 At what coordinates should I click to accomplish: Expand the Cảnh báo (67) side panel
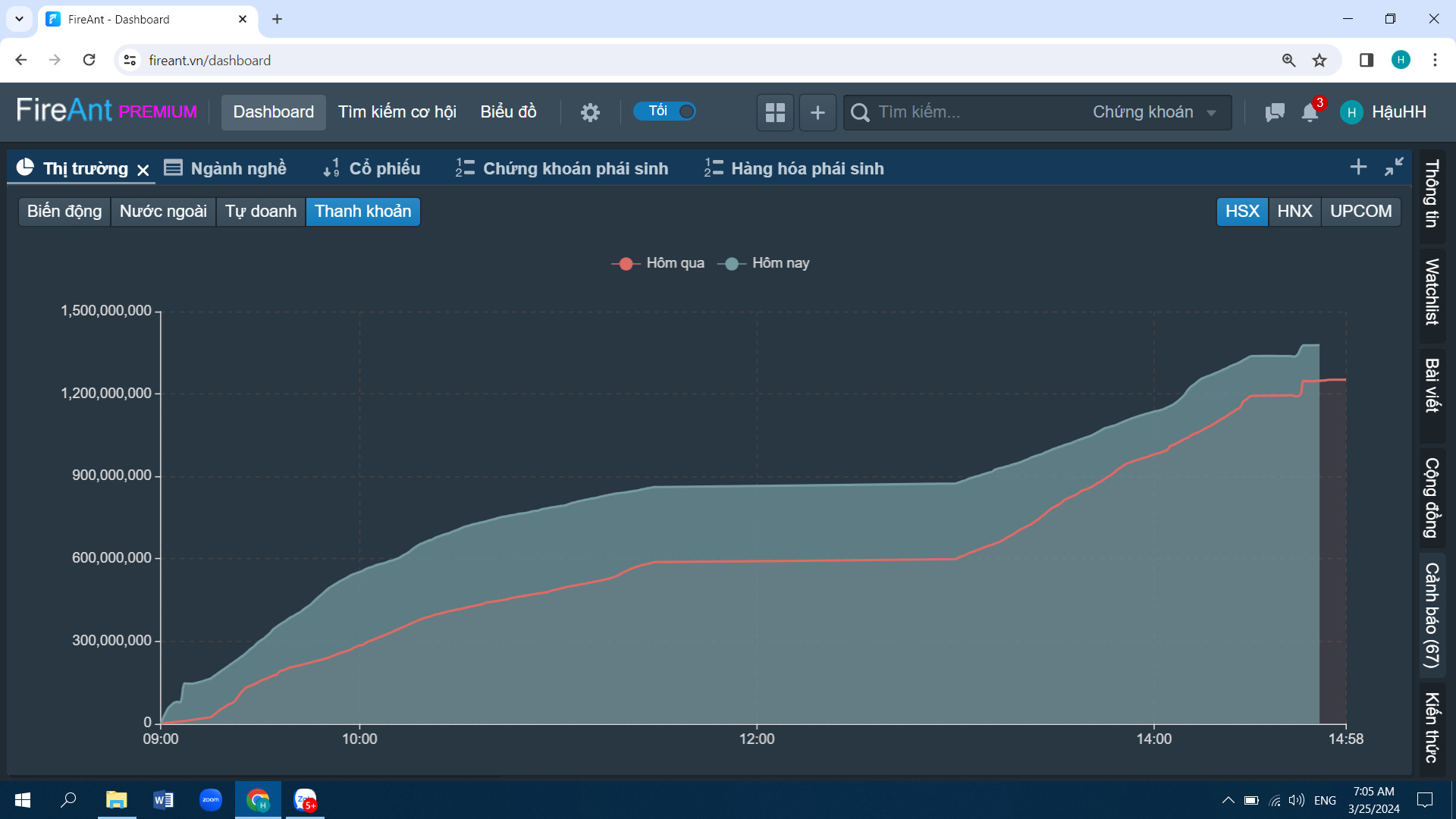(1432, 615)
